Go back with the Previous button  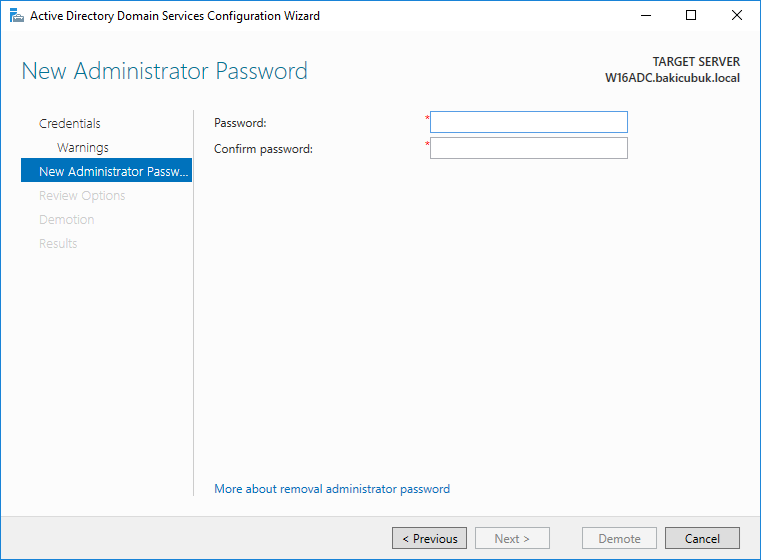point(429,538)
